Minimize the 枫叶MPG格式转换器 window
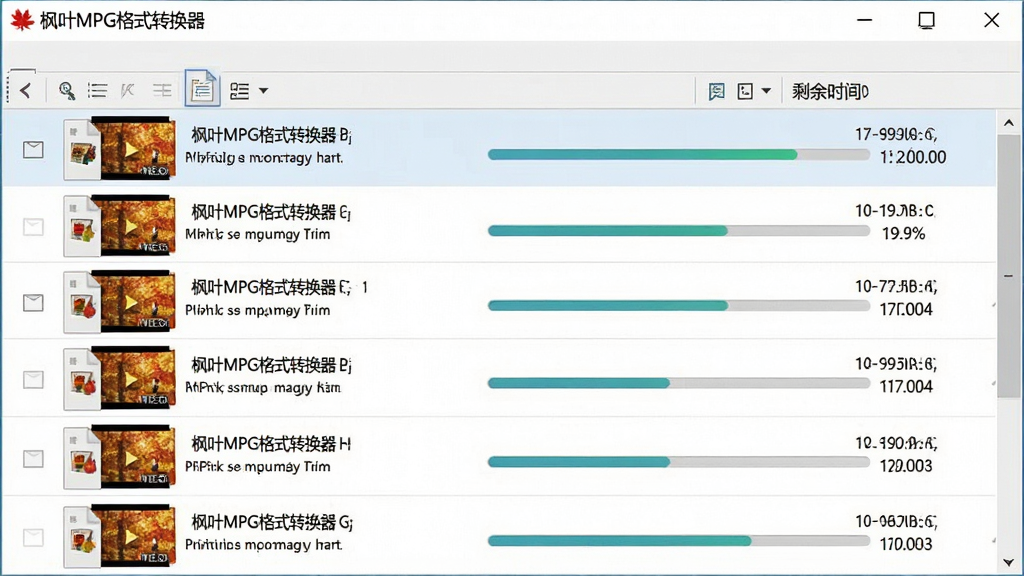The width and height of the screenshot is (1024, 576). (865, 20)
